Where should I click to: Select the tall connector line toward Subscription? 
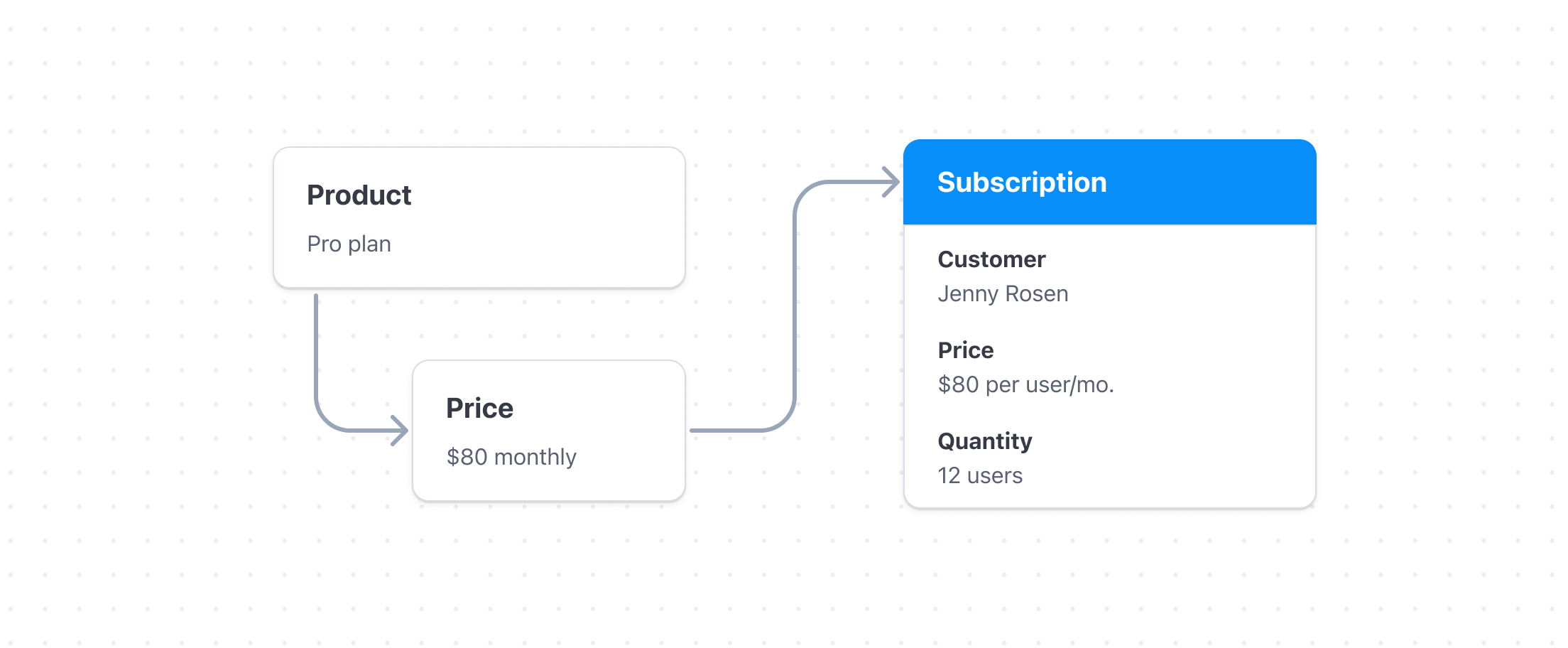pyautogui.click(x=795, y=306)
